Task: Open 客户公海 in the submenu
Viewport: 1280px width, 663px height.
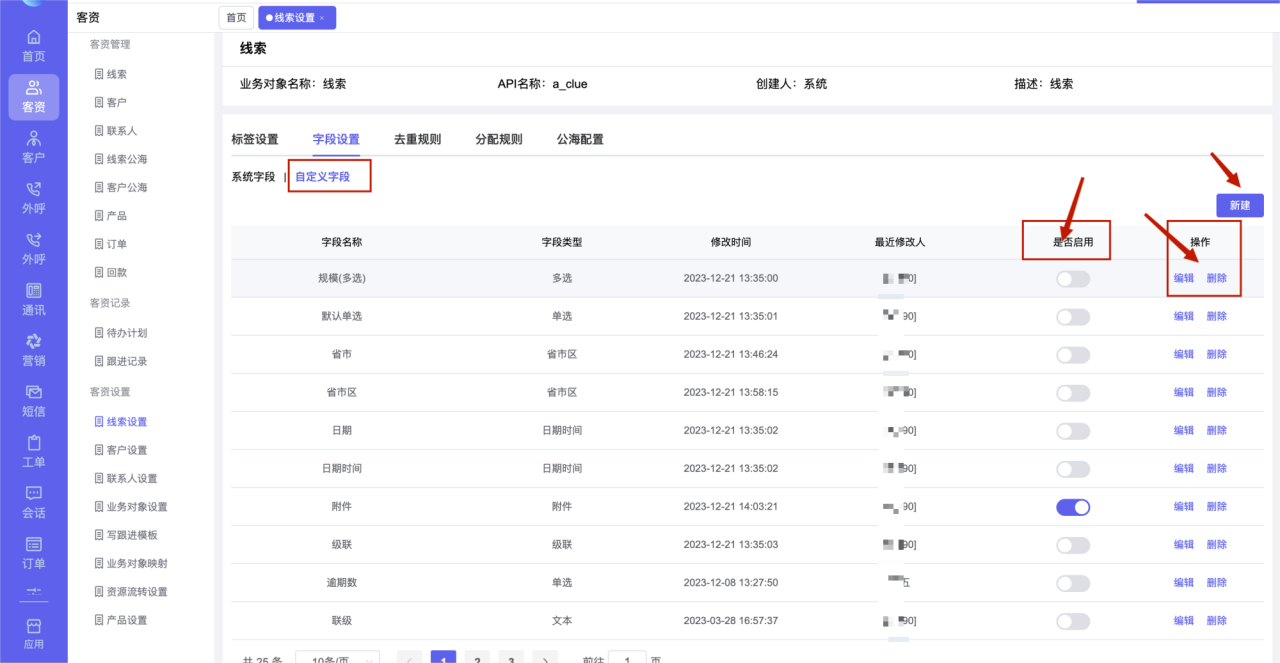Action: (x=120, y=187)
